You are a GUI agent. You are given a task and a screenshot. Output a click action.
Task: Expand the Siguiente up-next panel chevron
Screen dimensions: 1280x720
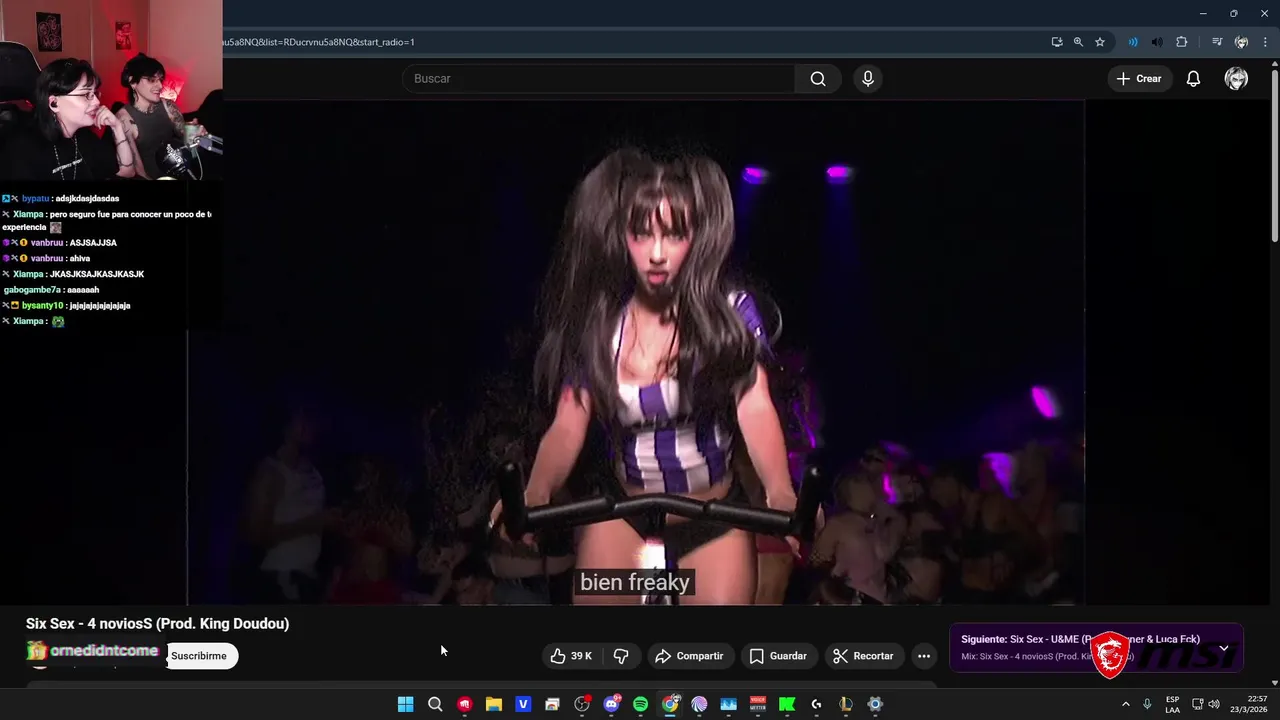[x=1223, y=648]
